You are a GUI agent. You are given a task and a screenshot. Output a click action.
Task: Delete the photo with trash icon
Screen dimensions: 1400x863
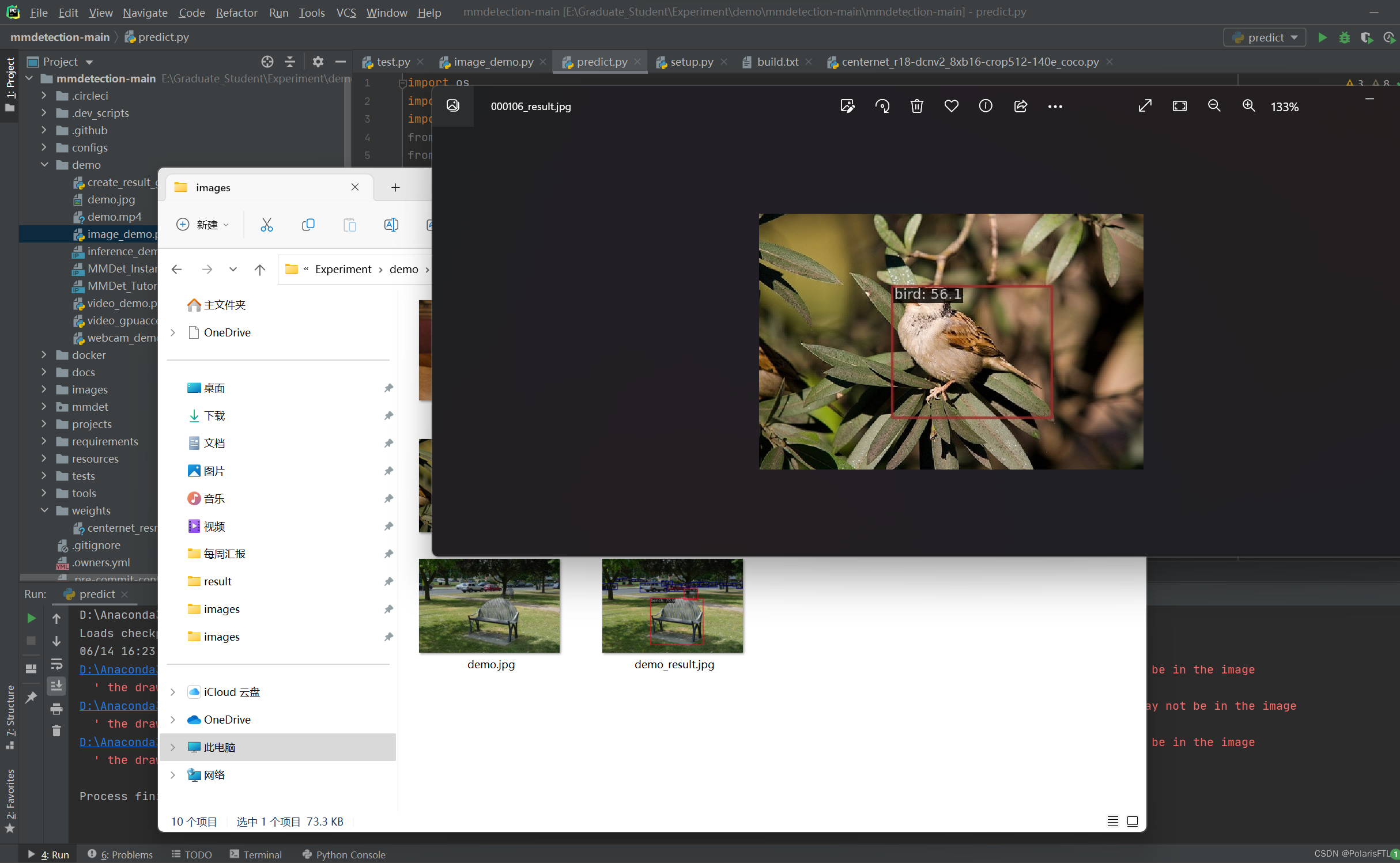pos(916,107)
